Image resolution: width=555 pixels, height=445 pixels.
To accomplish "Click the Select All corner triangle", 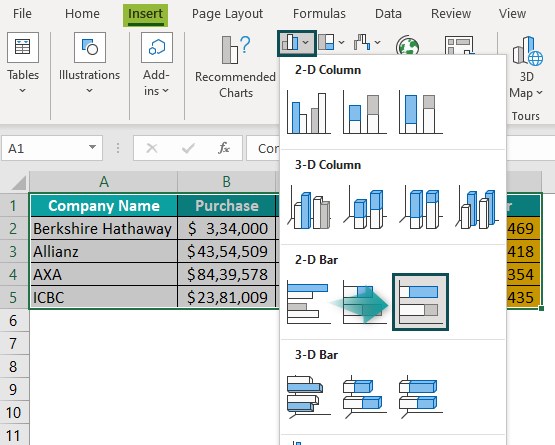I will pos(18,183).
